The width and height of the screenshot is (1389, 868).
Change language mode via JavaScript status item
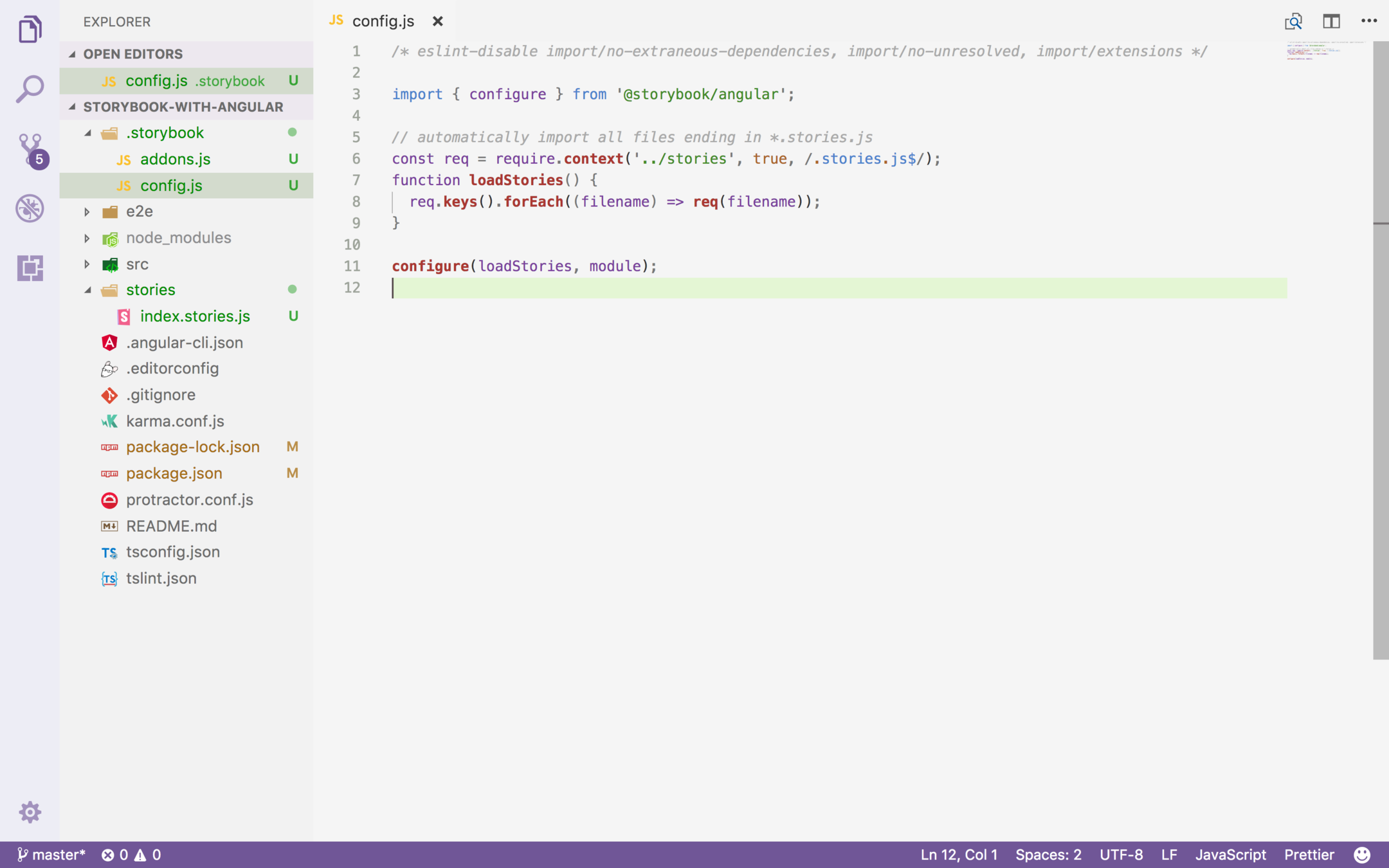tap(1230, 854)
